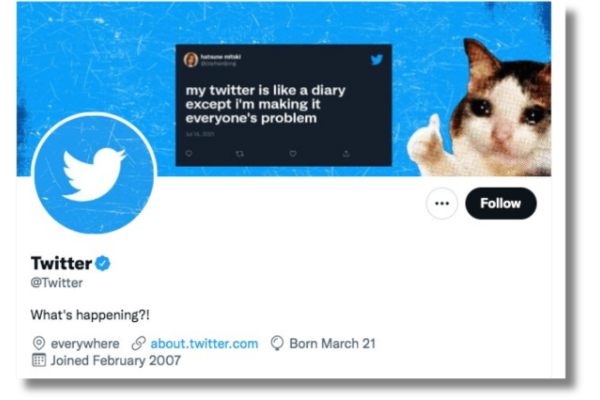
Task: Click the @Twitter handle text
Action: click(57, 283)
